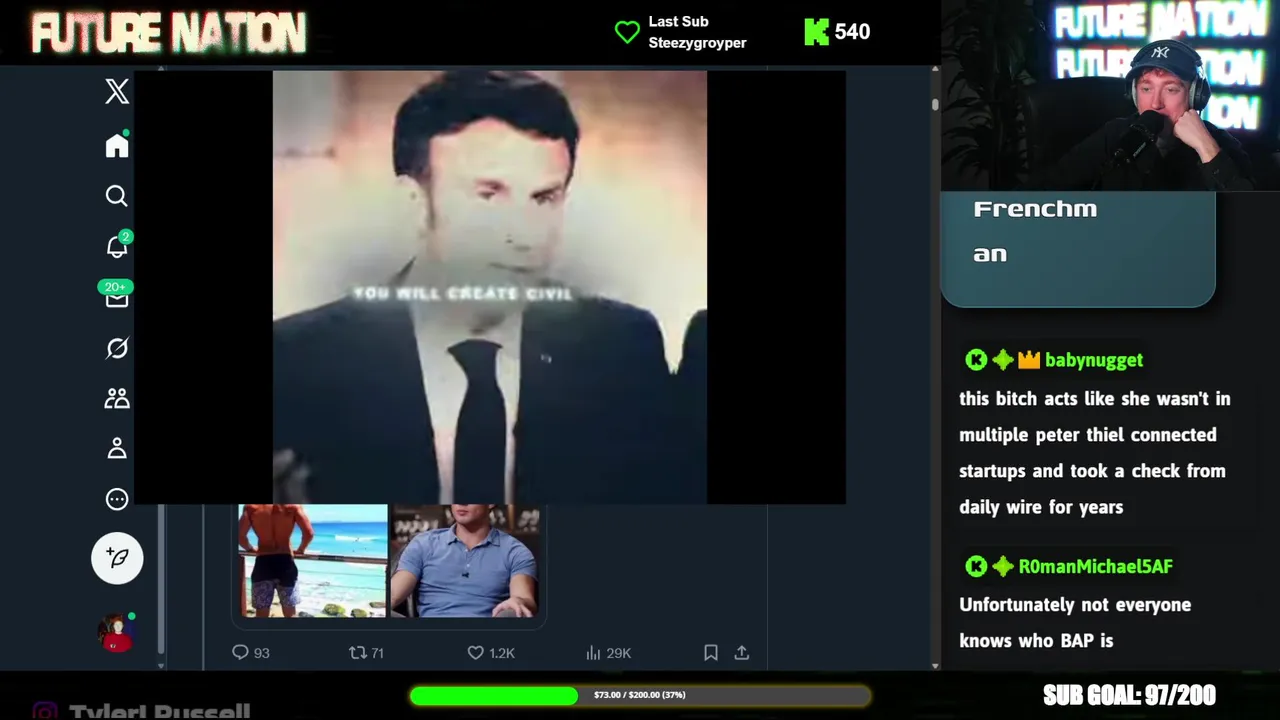Click the share upload icon

click(742, 652)
